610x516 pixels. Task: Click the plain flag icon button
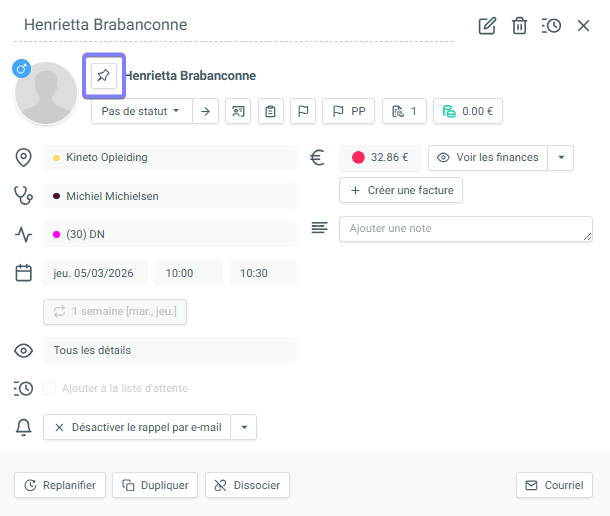click(302, 111)
